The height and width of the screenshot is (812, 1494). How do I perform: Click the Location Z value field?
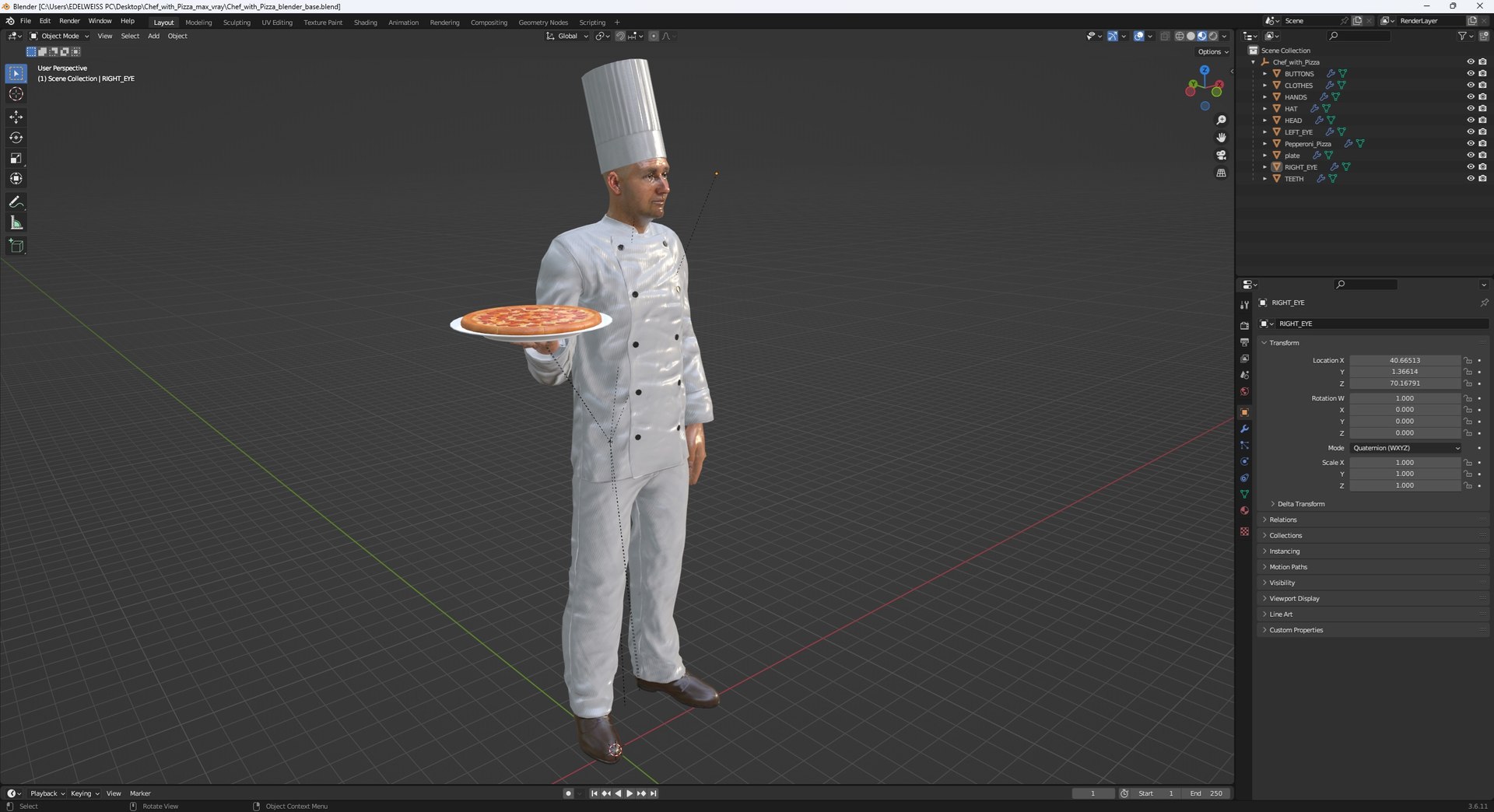(x=1405, y=383)
